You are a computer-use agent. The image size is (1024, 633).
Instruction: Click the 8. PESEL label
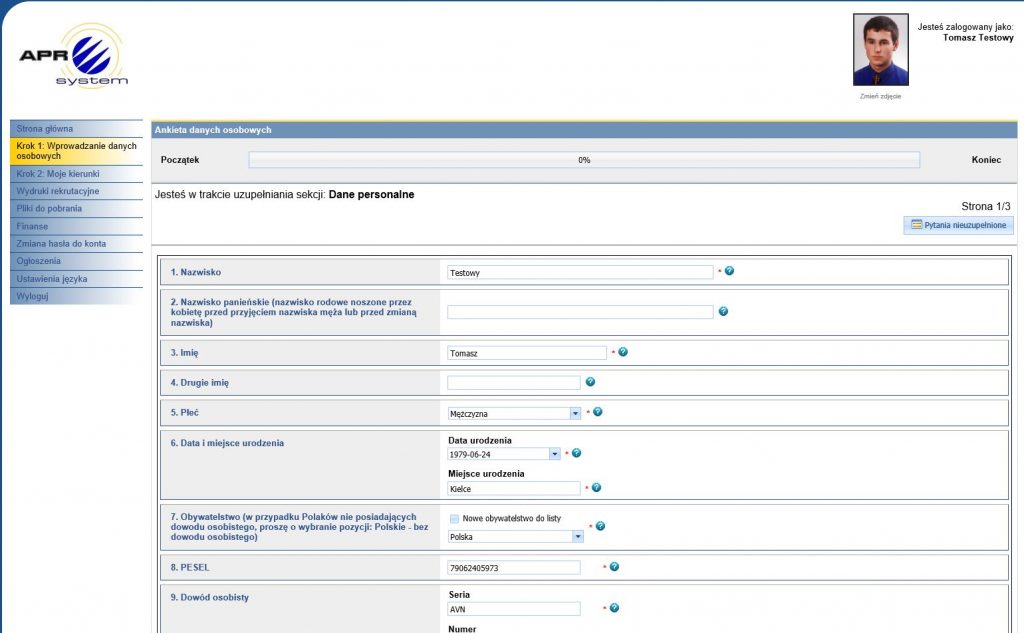tap(190, 567)
